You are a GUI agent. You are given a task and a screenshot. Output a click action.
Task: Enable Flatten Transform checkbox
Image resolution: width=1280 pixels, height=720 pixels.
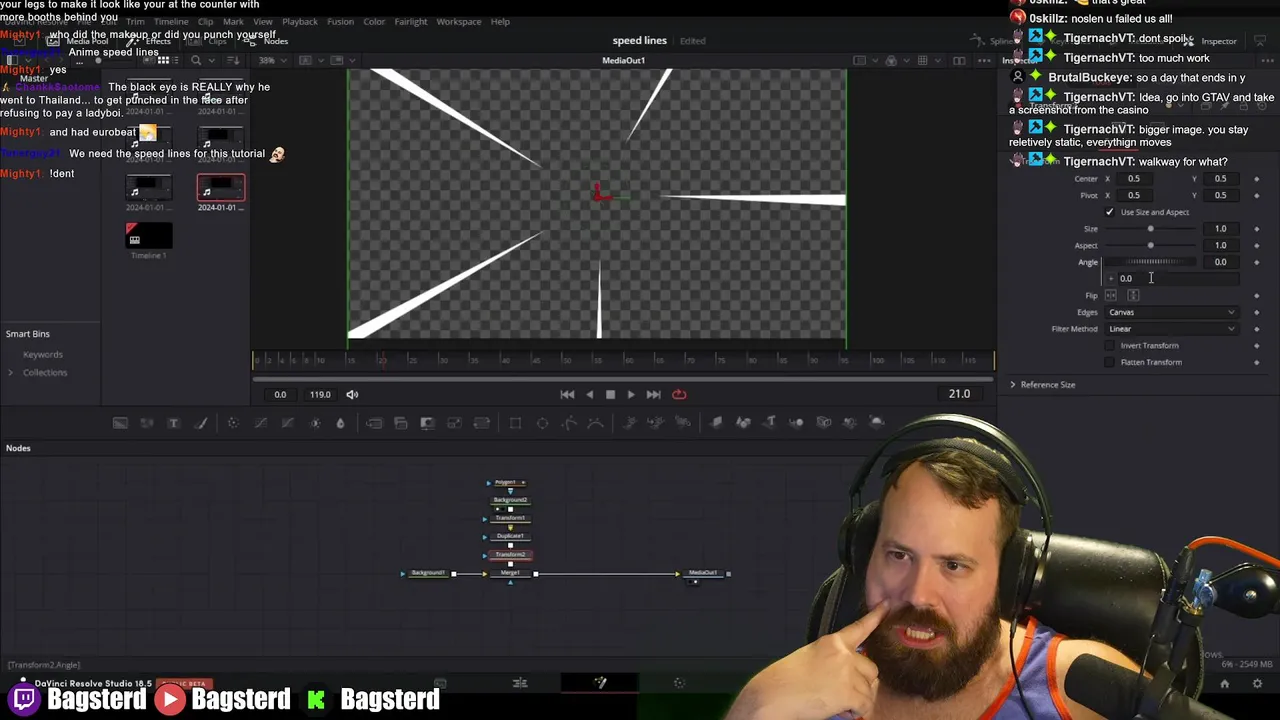(1109, 362)
